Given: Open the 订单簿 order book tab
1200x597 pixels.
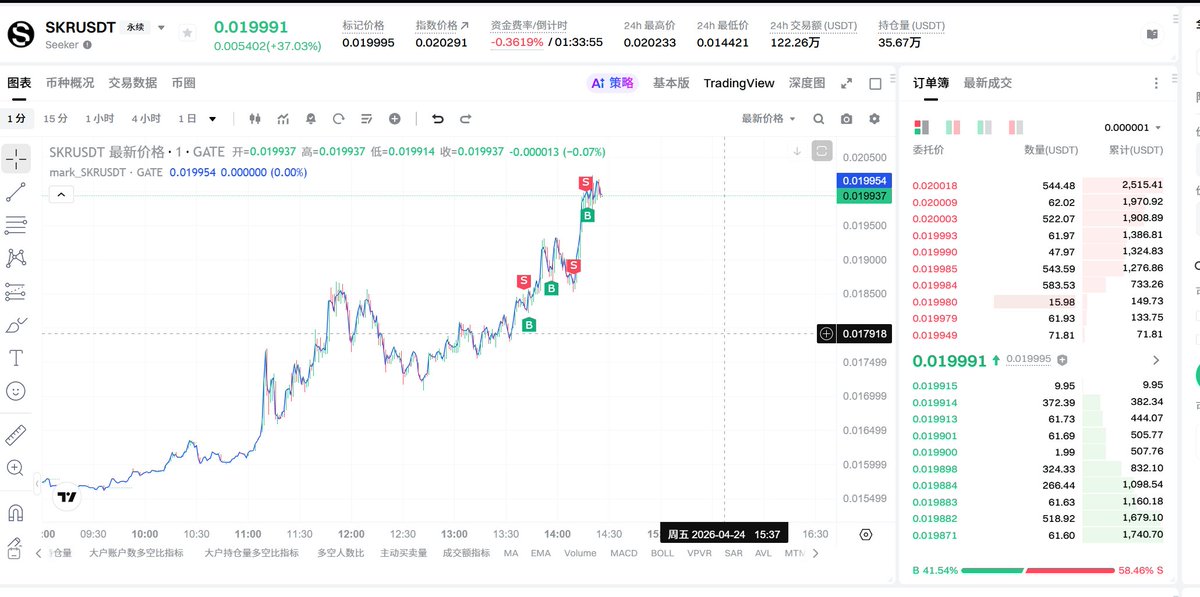Looking at the screenshot, I should [x=931, y=83].
